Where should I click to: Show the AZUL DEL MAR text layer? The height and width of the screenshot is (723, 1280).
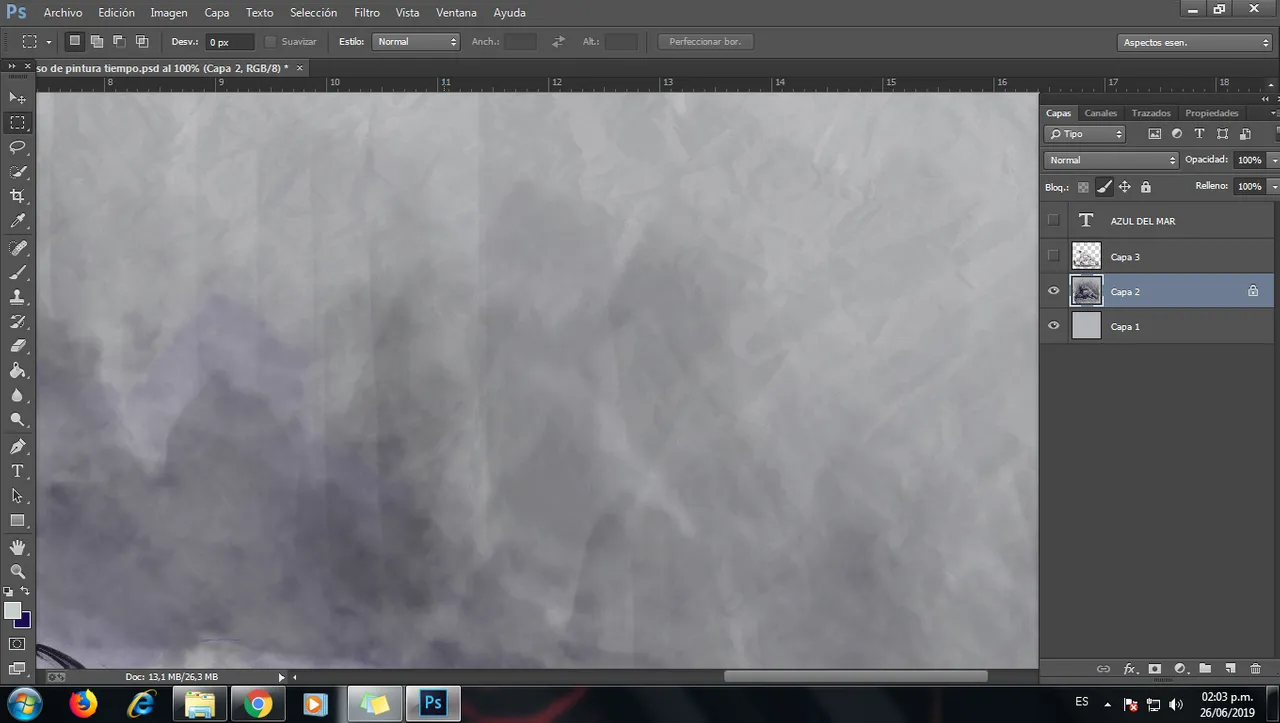1053,220
